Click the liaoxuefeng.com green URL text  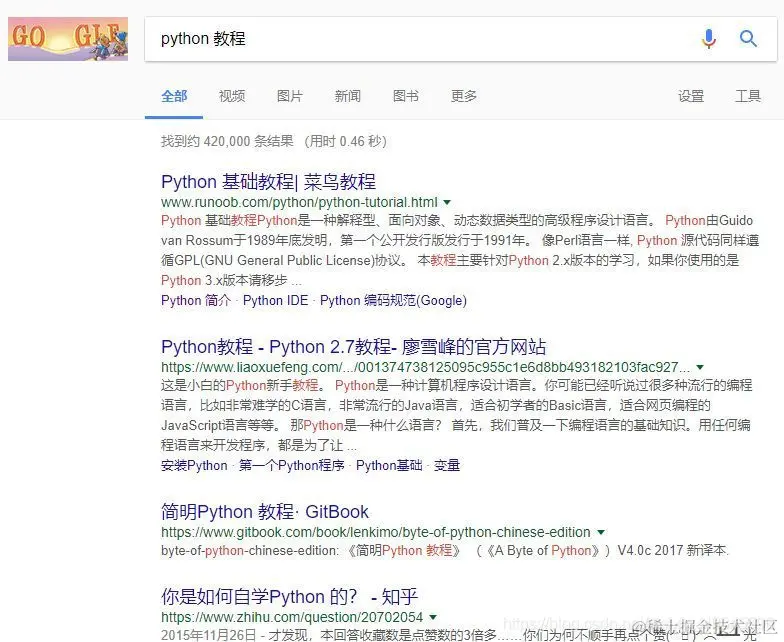[426, 368]
